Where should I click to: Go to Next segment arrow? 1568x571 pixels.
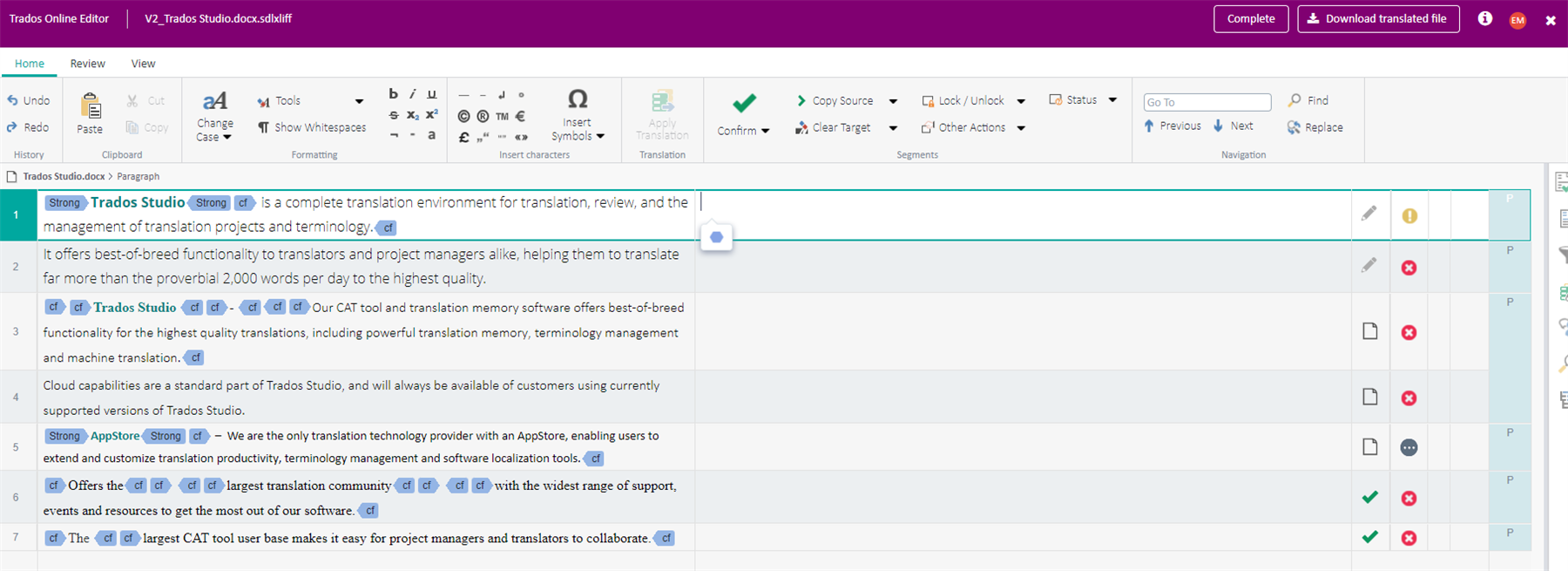coord(1218,126)
